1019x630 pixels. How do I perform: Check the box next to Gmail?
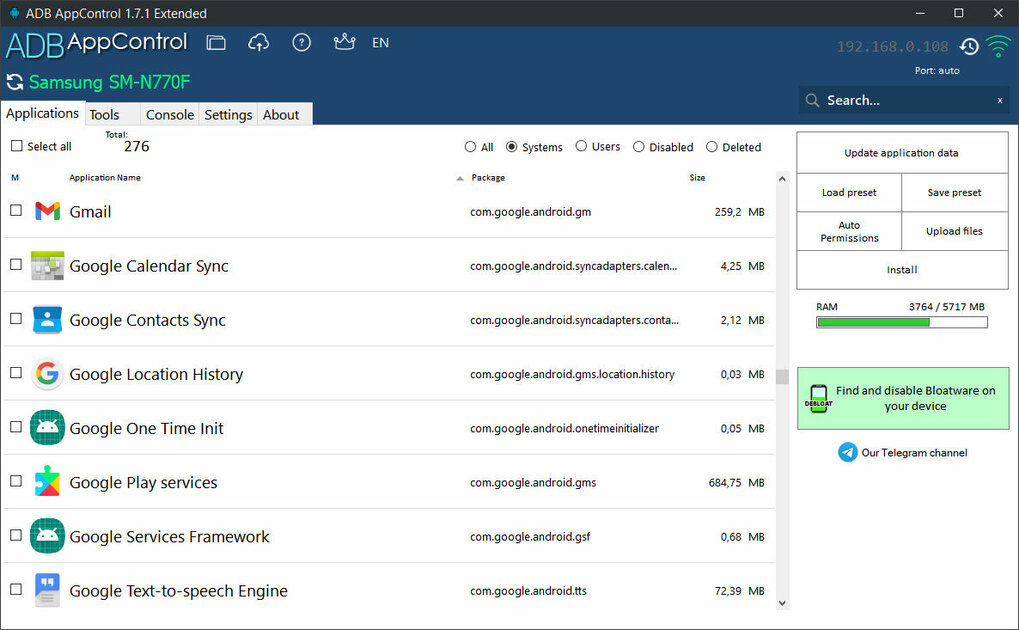(x=15, y=211)
